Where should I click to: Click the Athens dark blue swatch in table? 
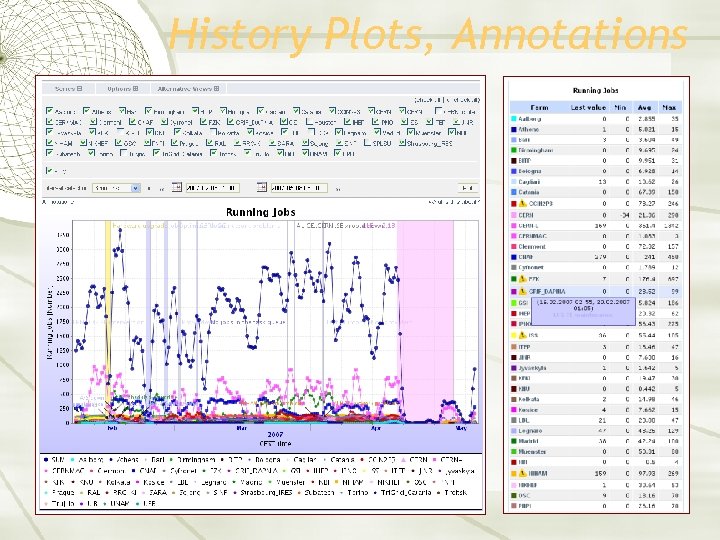514,129
